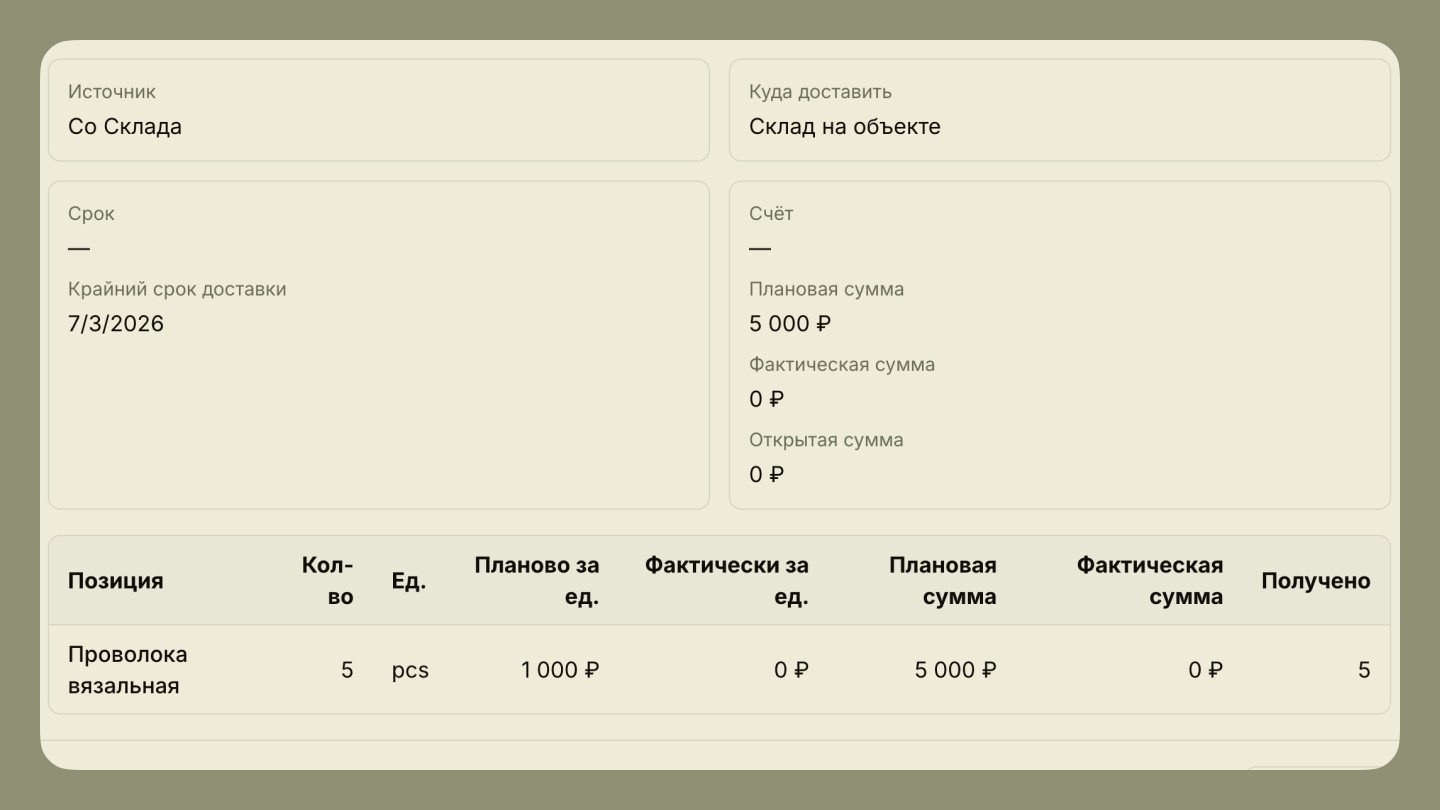Select the deadline date 7/3/2026
1440x810 pixels.
[x=116, y=324]
